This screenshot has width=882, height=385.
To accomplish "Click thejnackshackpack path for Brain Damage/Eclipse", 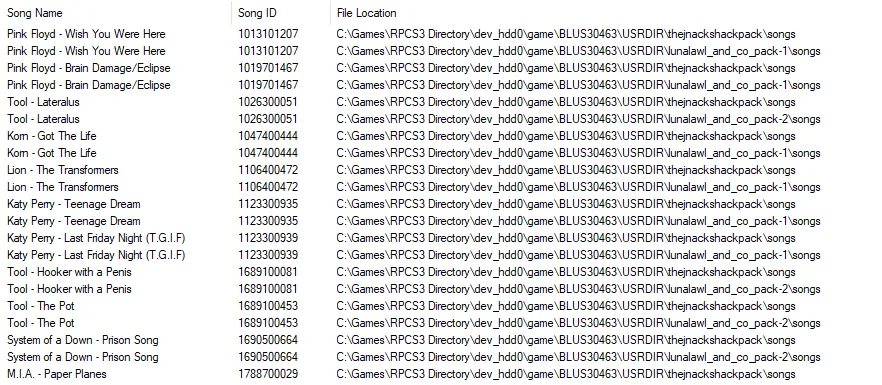I will 566,68.
